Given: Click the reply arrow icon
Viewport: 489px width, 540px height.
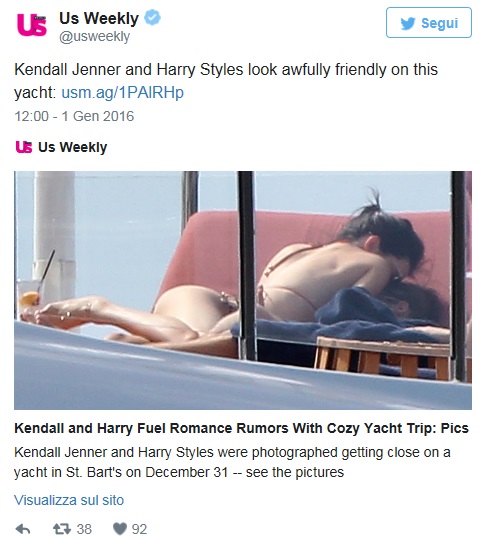Looking at the screenshot, I should tap(23, 529).
